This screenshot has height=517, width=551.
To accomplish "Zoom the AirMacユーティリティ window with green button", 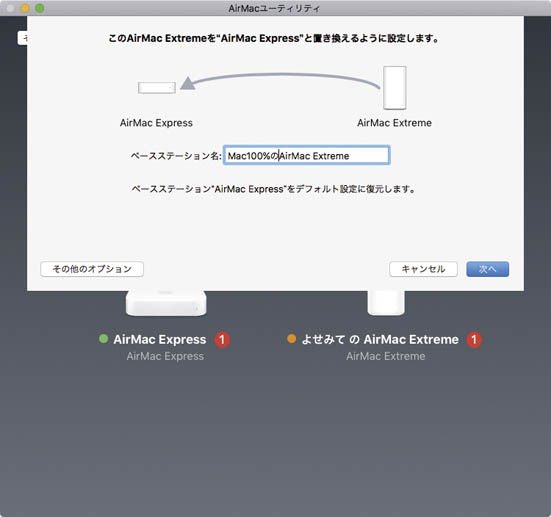I will pyautogui.click(x=40, y=8).
